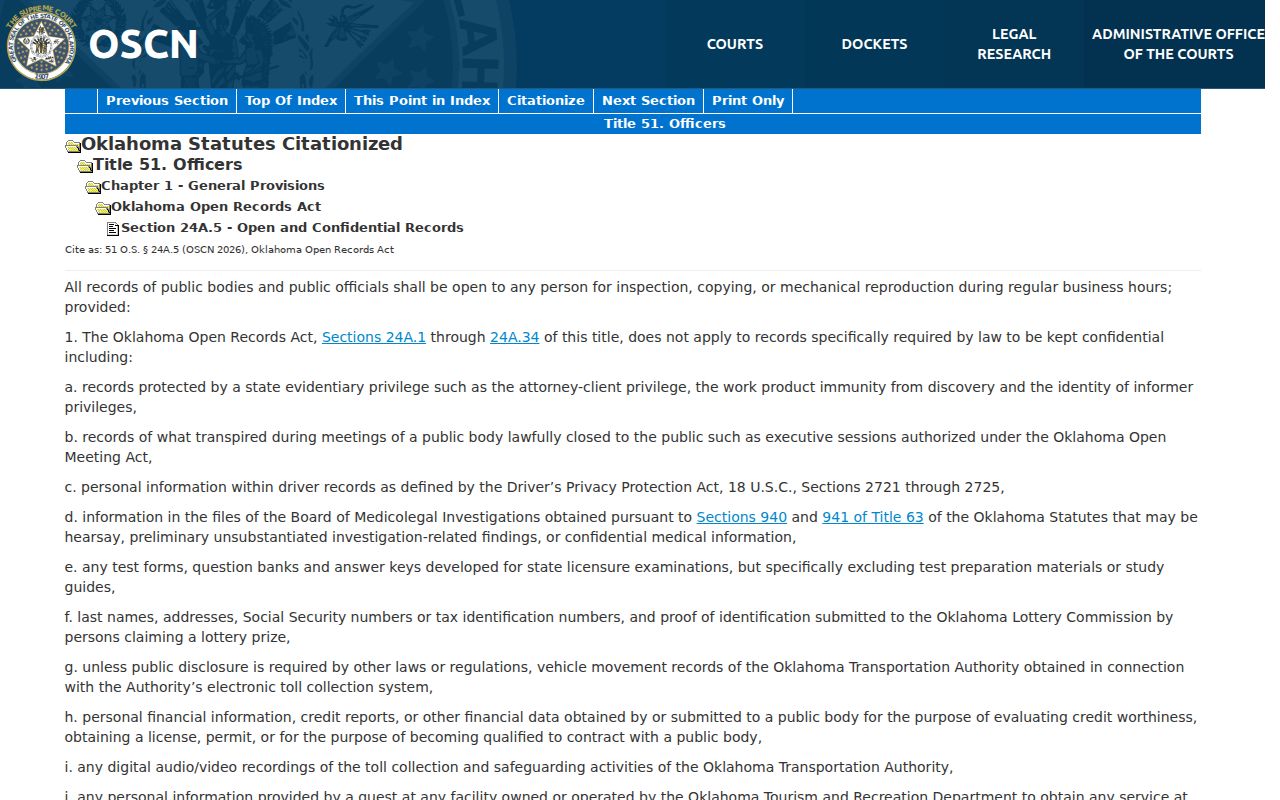Open the 941 of Title 63 link
Image resolution: width=1280 pixels, height=800 pixels.
pos(873,517)
